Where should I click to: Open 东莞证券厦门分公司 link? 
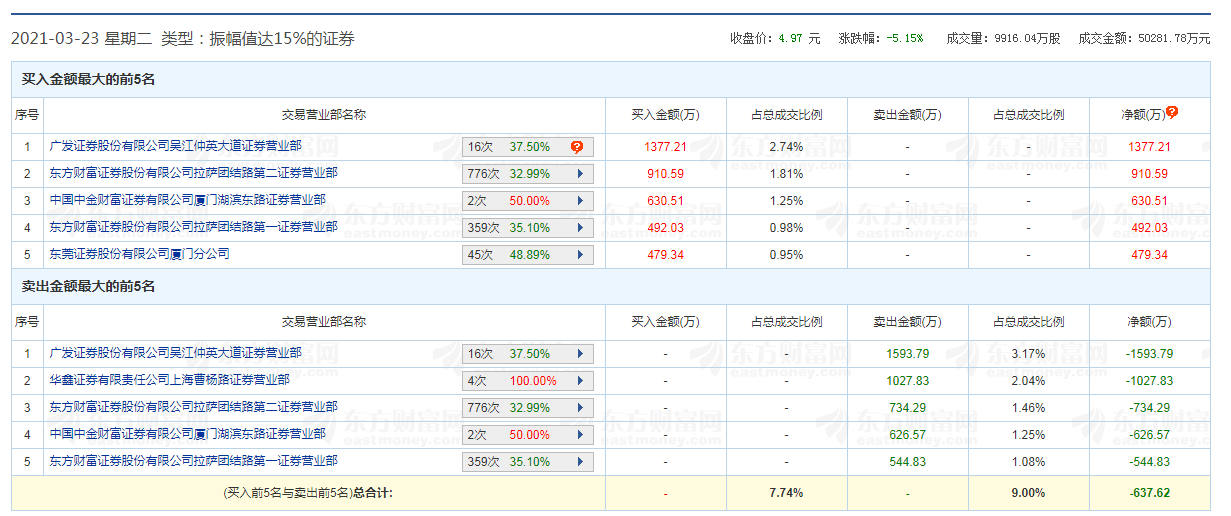[x=139, y=254]
